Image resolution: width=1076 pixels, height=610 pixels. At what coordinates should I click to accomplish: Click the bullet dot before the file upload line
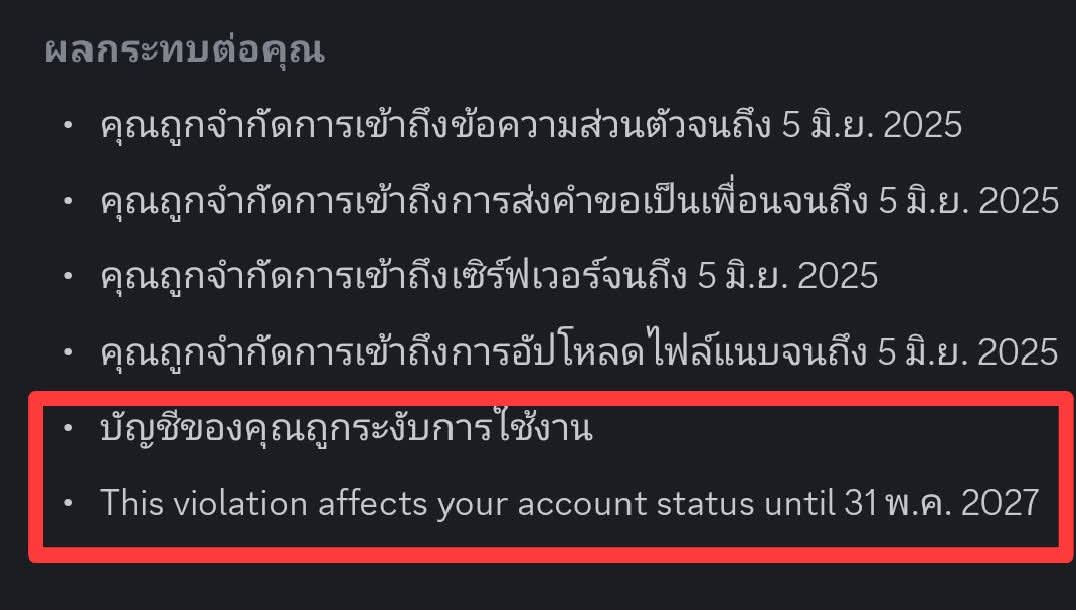[x=67, y=351]
